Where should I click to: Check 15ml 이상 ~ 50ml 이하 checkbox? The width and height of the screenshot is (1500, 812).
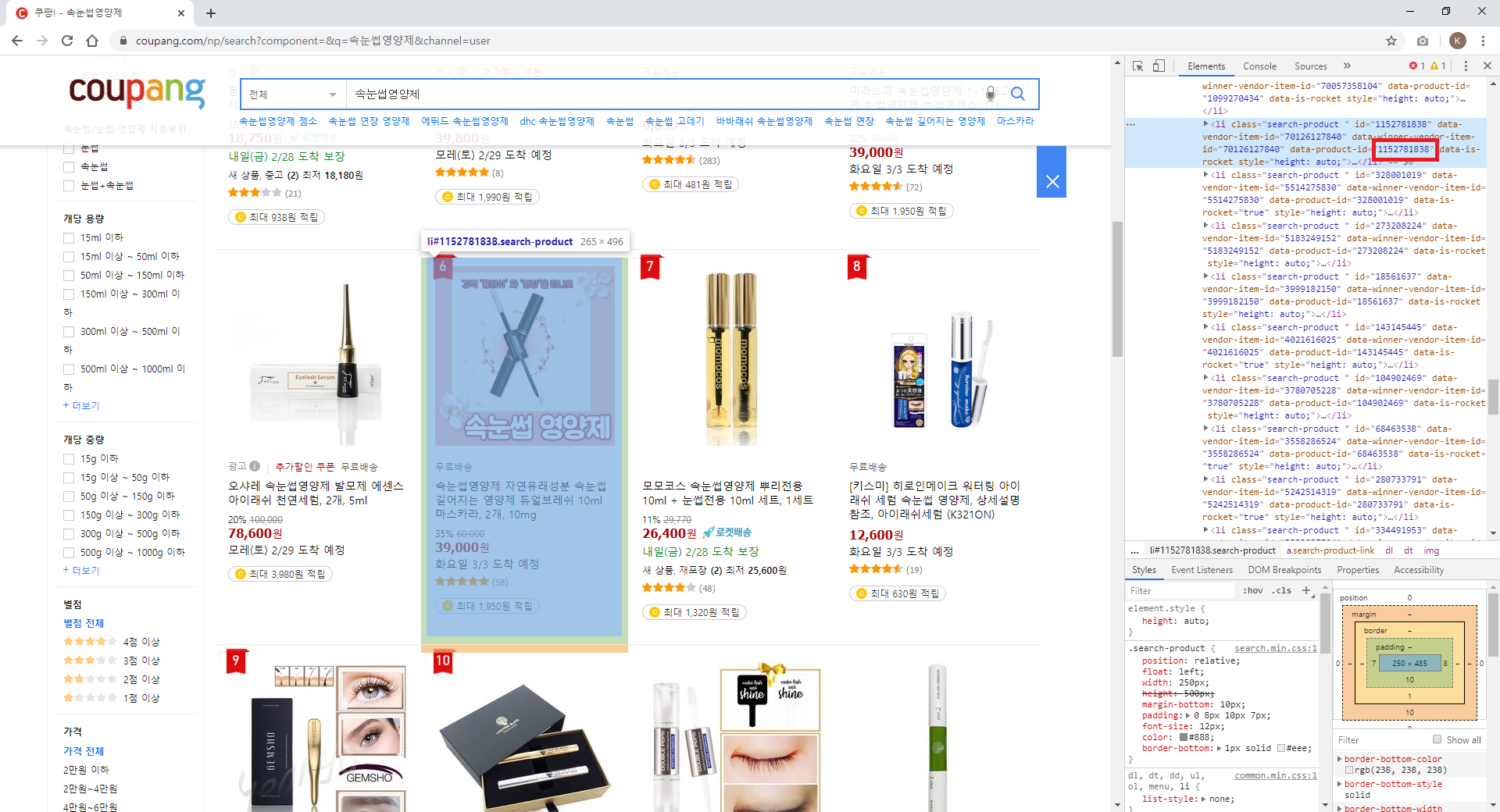pos(69,257)
